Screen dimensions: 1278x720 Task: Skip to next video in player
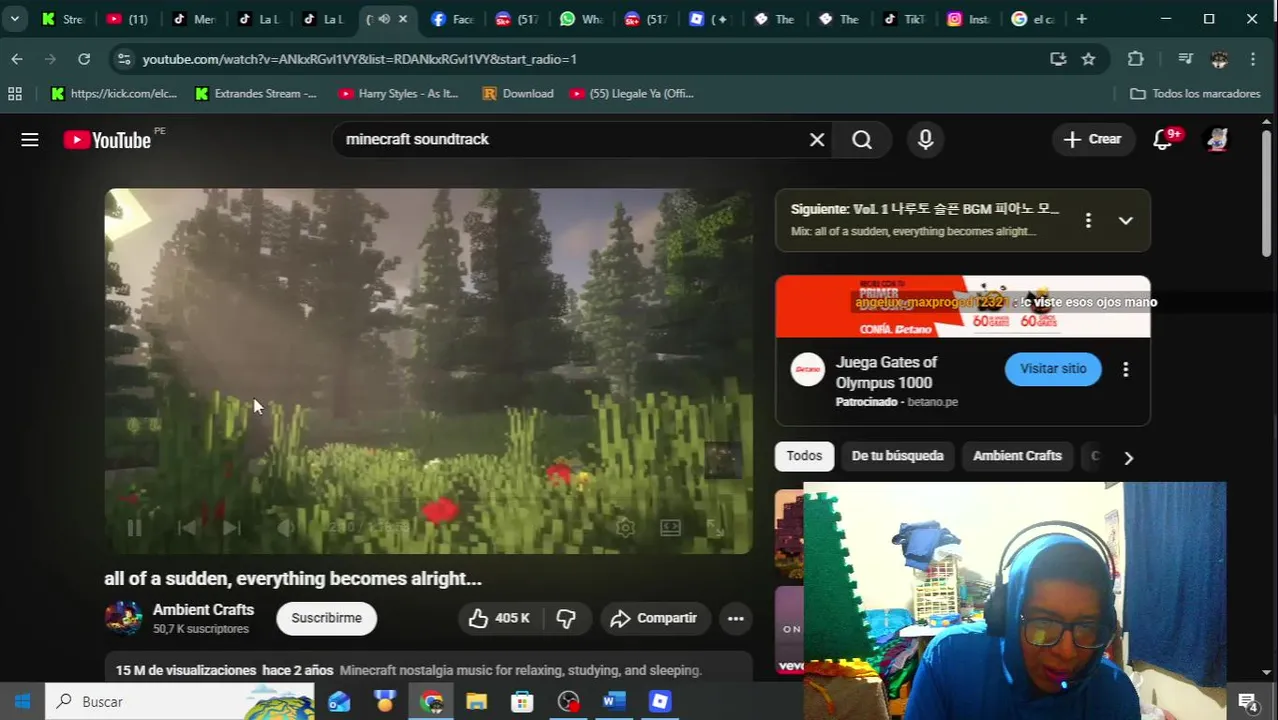pos(231,528)
